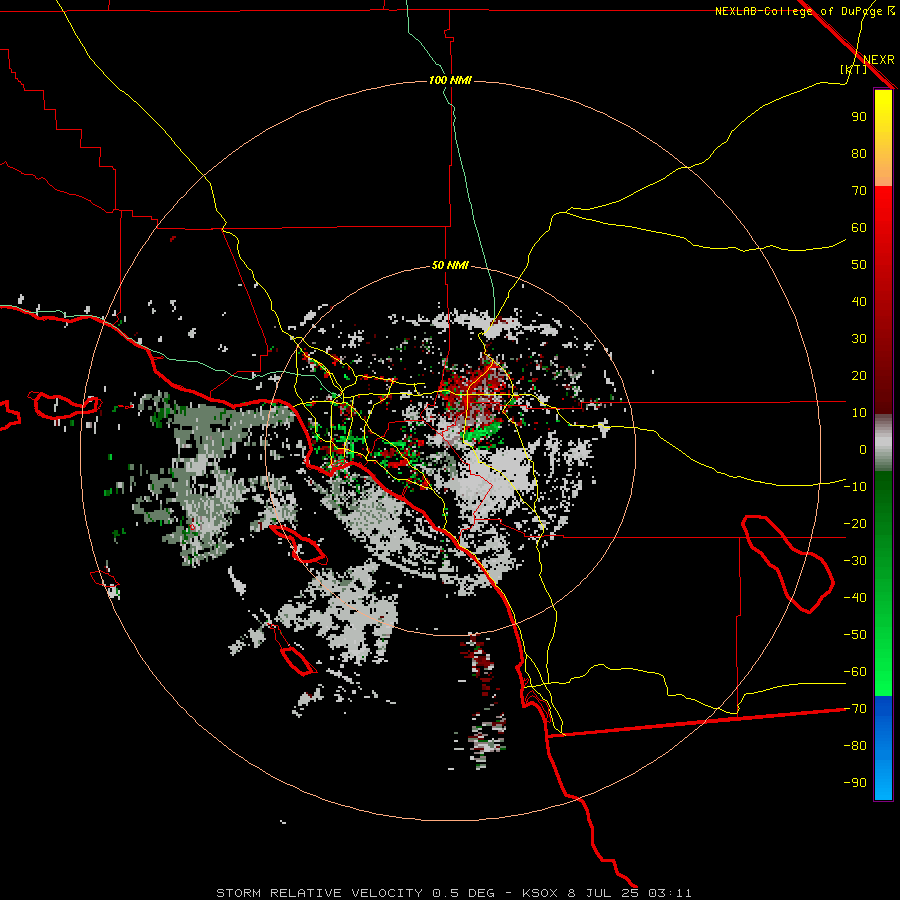
Task: Click the -90 value on the velocity scale
Action: click(x=855, y=783)
